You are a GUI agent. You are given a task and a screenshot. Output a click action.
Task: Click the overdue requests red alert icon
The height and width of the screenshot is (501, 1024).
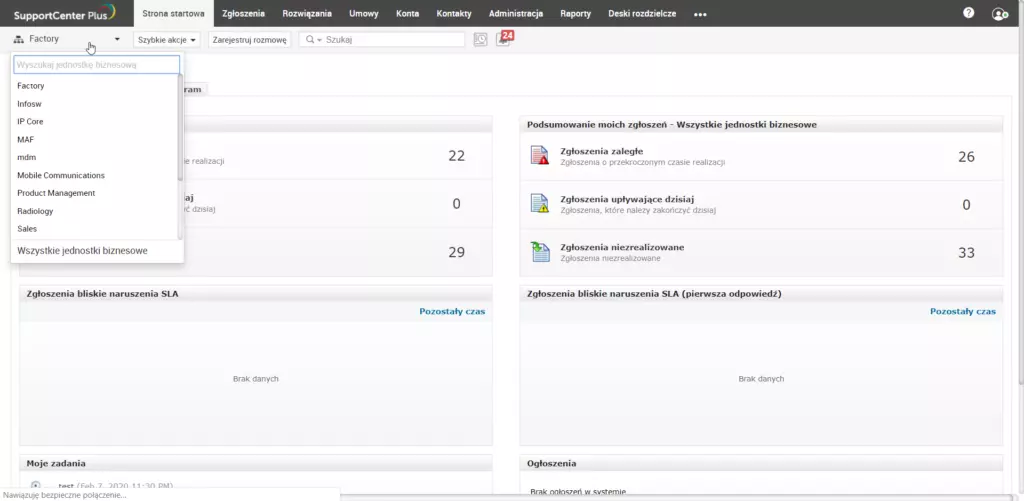[539, 156]
